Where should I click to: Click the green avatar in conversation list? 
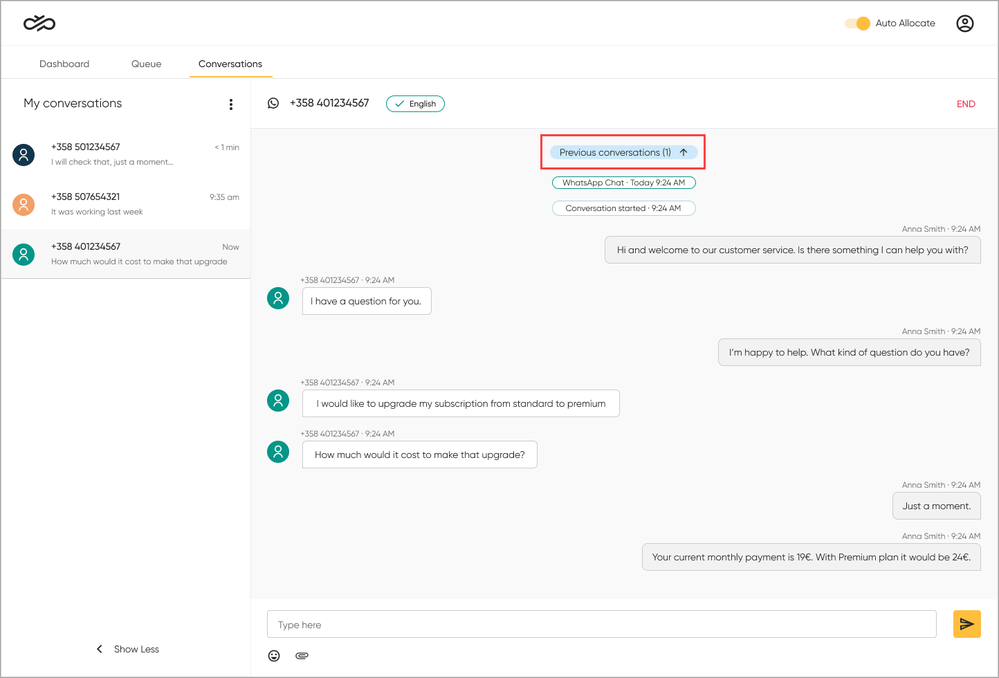[x=24, y=254]
